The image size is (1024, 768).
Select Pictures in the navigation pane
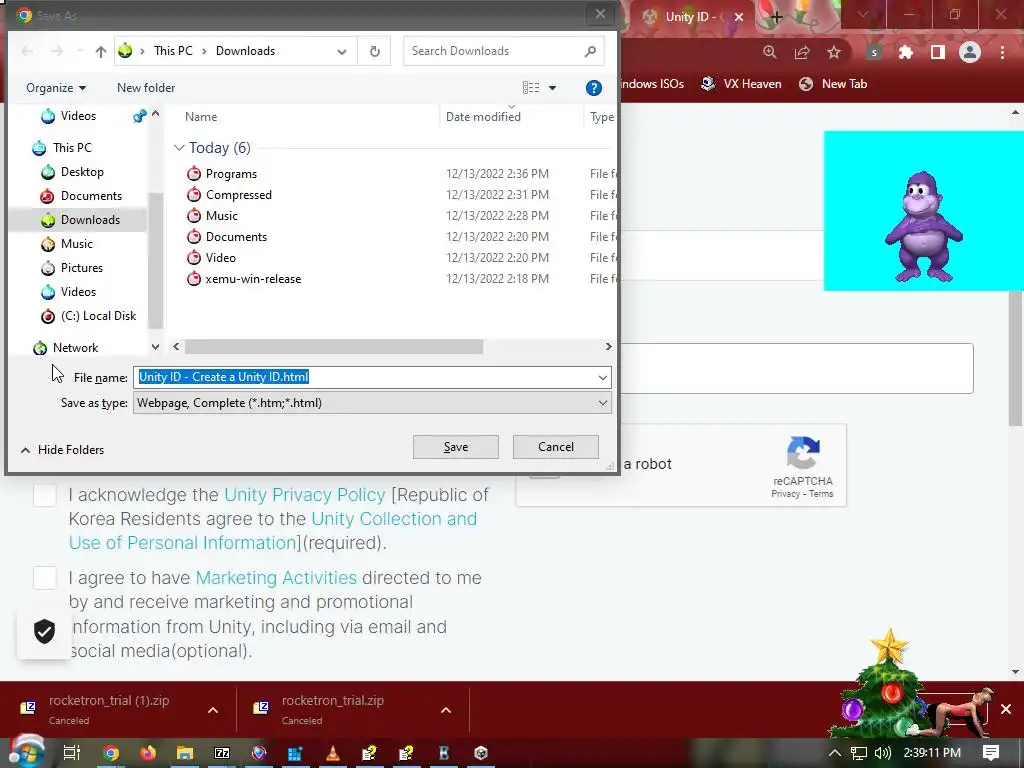(x=82, y=268)
